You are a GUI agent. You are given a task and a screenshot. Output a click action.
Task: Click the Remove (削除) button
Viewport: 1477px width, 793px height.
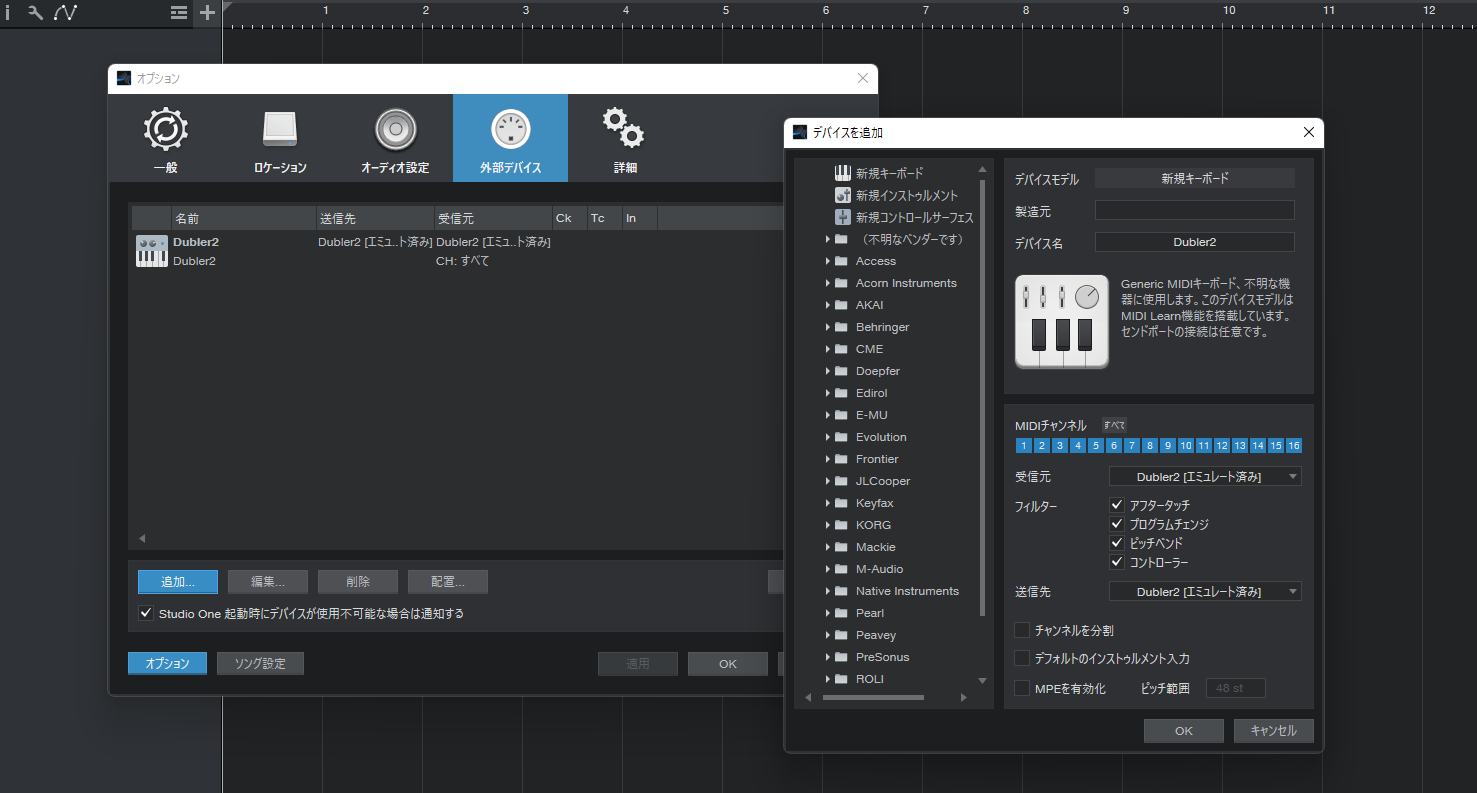[358, 582]
